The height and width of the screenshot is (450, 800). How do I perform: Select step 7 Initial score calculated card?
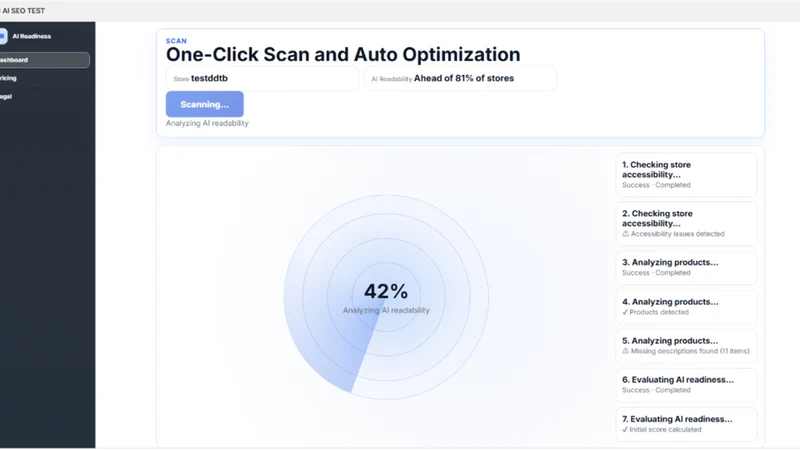pos(686,424)
